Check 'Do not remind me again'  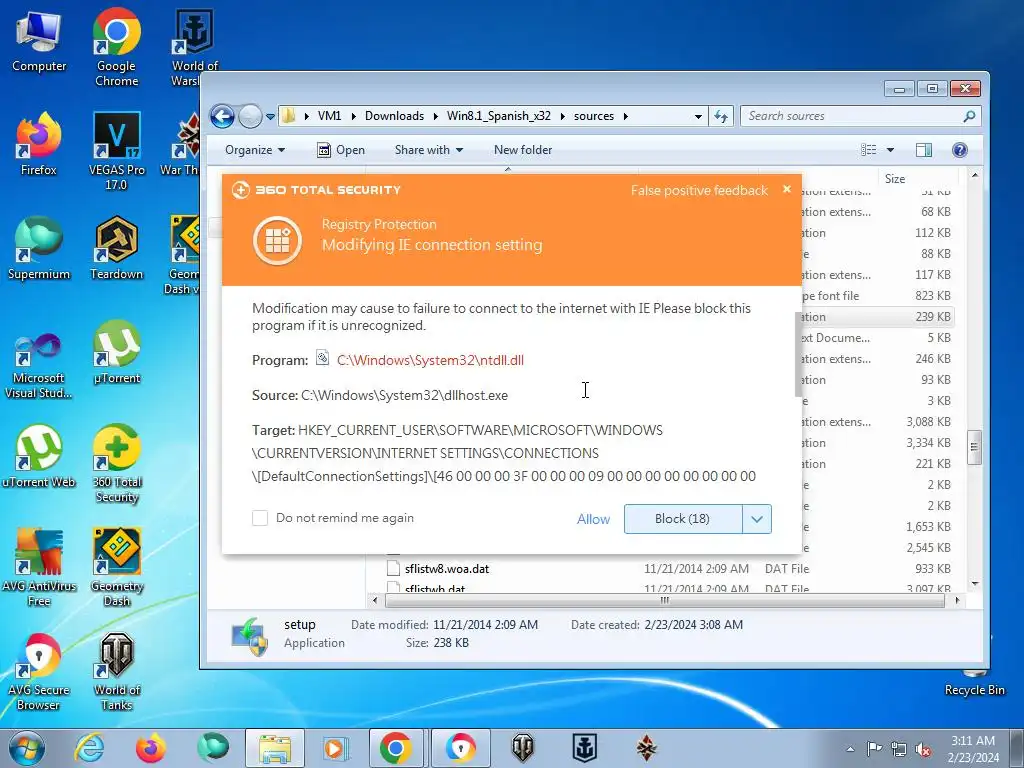[260, 518]
